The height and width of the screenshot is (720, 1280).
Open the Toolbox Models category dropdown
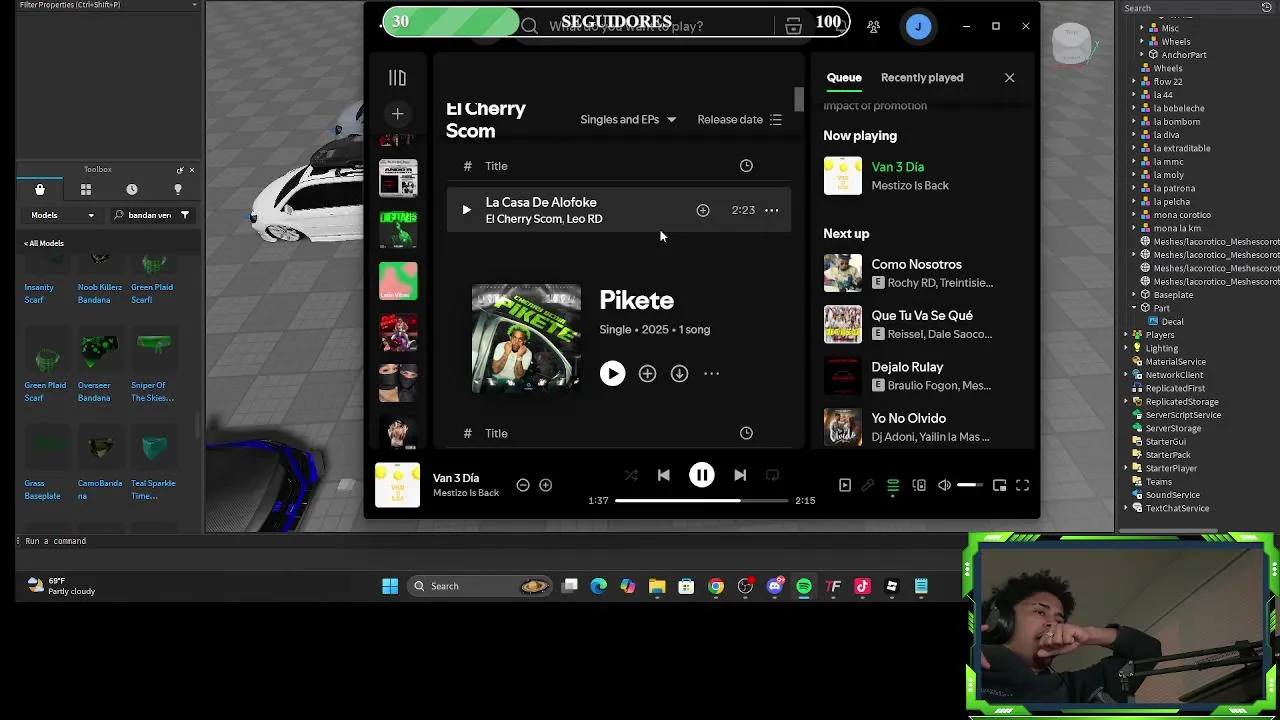(x=62, y=215)
